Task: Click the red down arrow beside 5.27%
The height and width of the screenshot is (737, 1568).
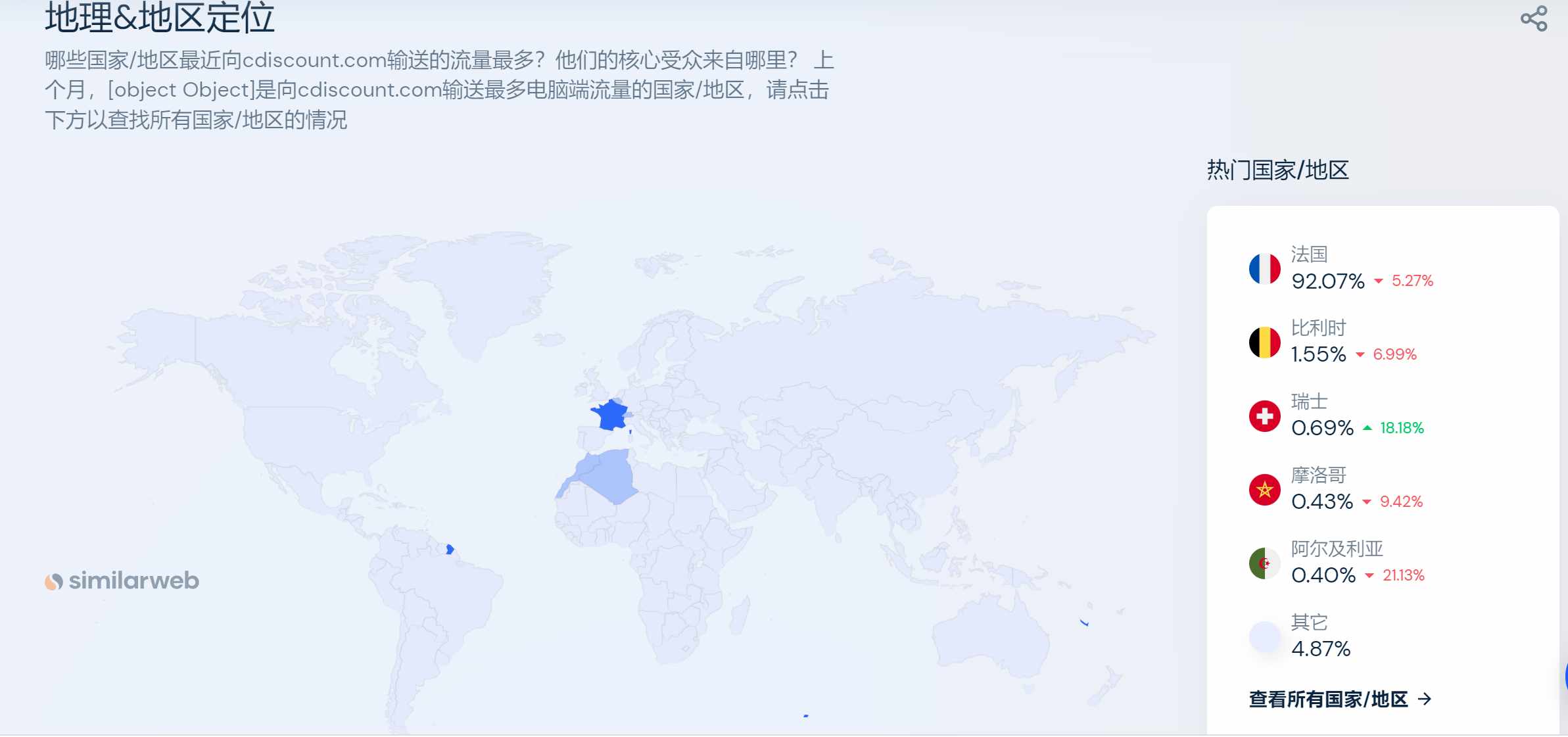Action: tap(1379, 281)
